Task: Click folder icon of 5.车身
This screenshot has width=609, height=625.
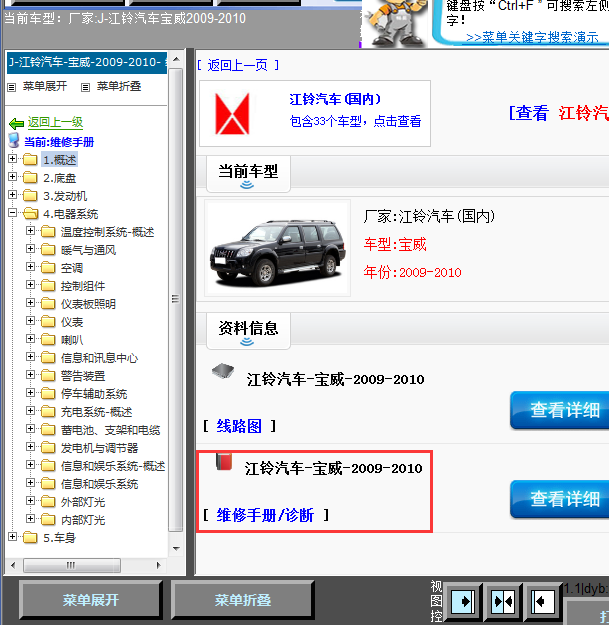Action: [x=30, y=538]
